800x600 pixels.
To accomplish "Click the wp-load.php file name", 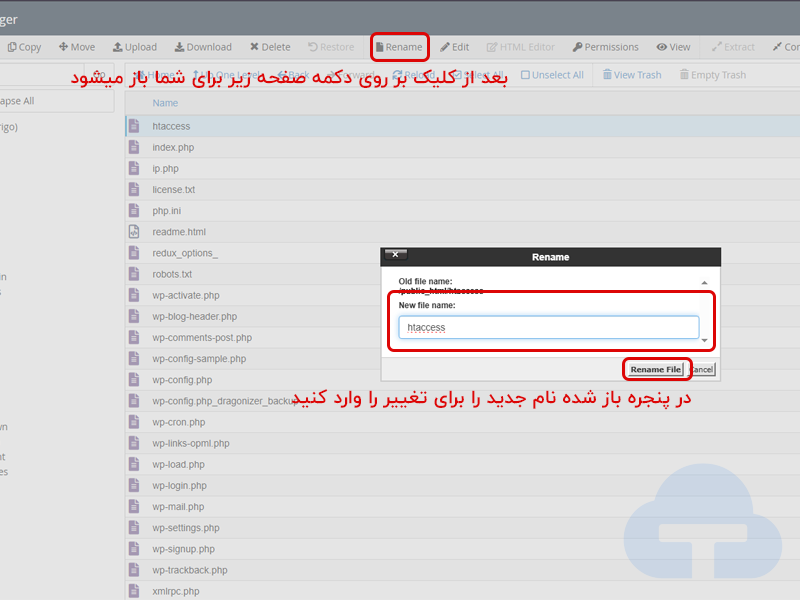I will point(178,465).
